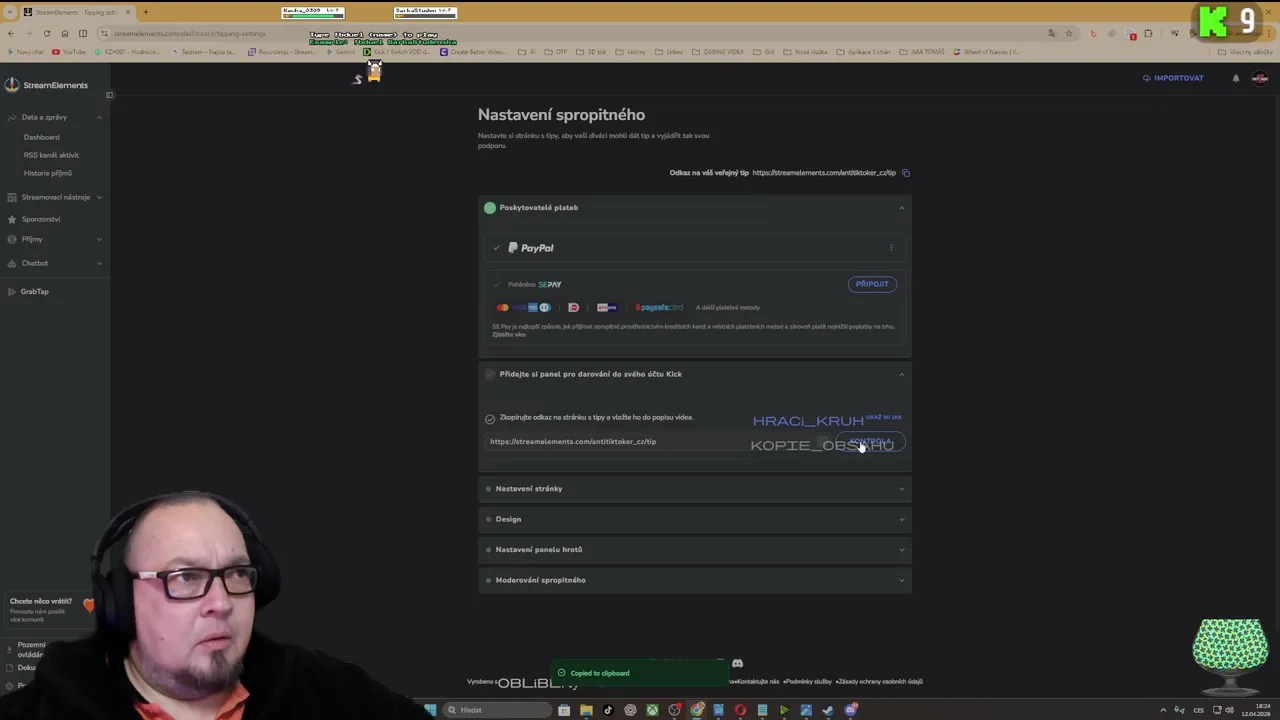This screenshot has width=1280, height=720.
Task: Click the Kontaktujte nás footer link
Action: pyautogui.click(x=757, y=682)
